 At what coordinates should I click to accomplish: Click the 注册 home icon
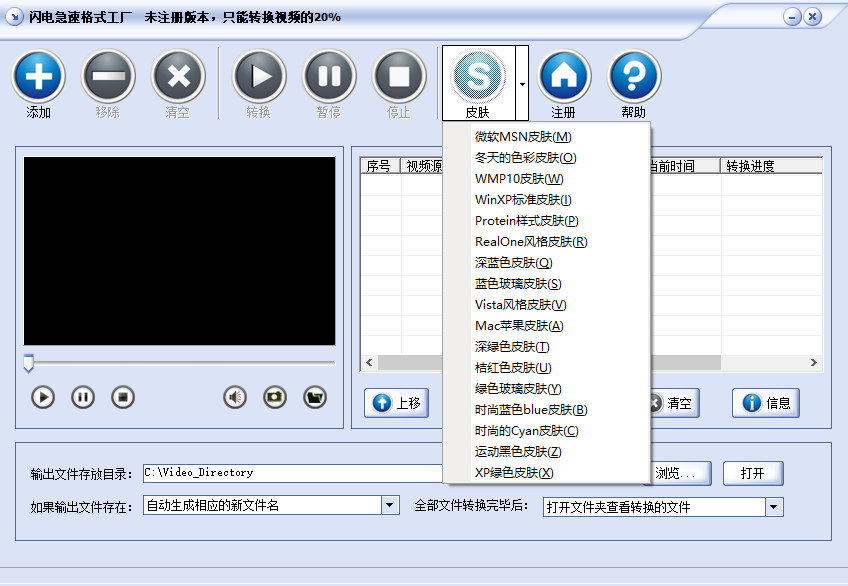pyautogui.click(x=564, y=76)
